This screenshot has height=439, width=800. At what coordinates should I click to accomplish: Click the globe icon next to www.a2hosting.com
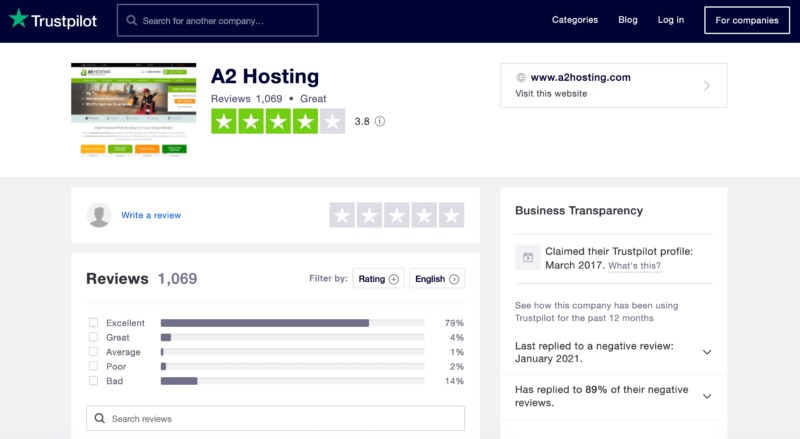520,77
